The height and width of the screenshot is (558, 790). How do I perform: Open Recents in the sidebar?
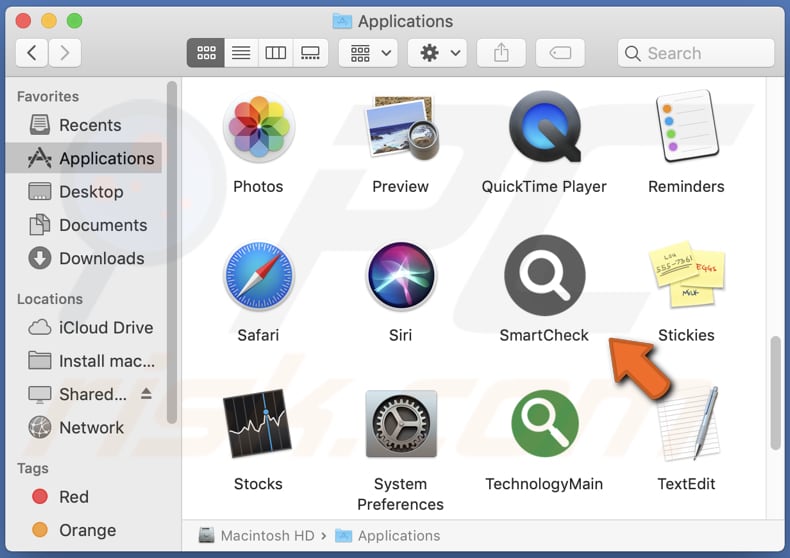[84, 125]
